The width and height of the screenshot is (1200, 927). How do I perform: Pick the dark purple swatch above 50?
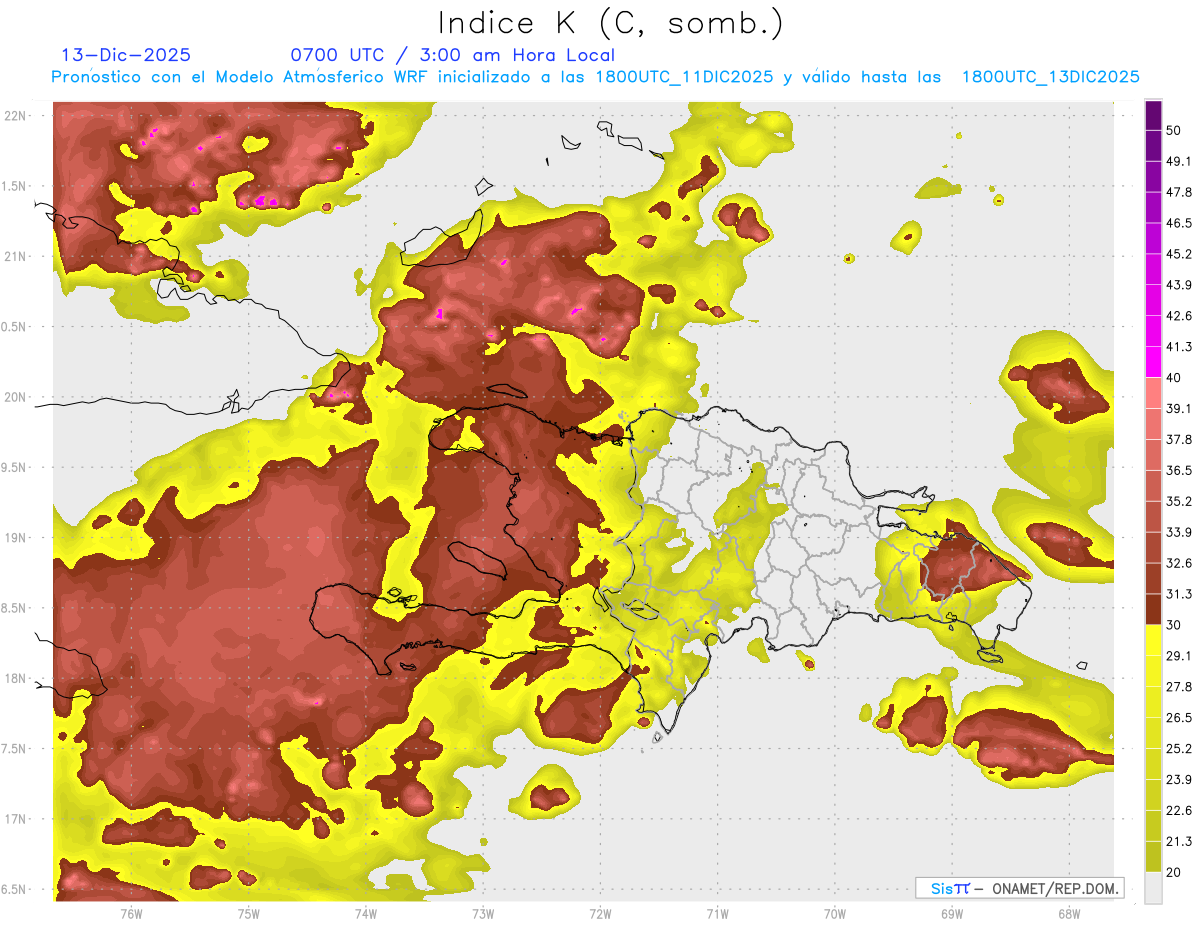pyautogui.click(x=1154, y=116)
